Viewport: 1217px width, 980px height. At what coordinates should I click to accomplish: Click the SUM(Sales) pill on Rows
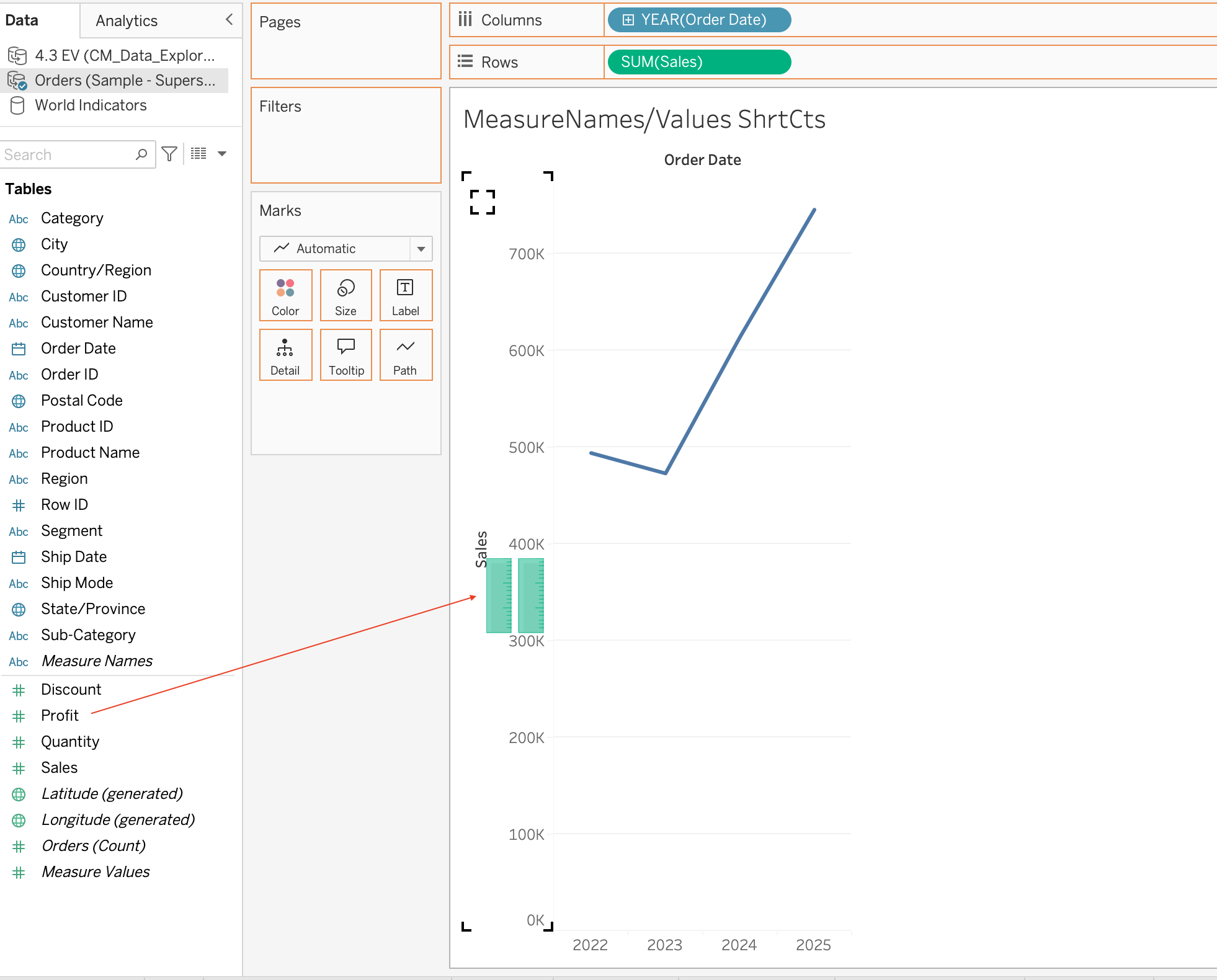click(699, 62)
